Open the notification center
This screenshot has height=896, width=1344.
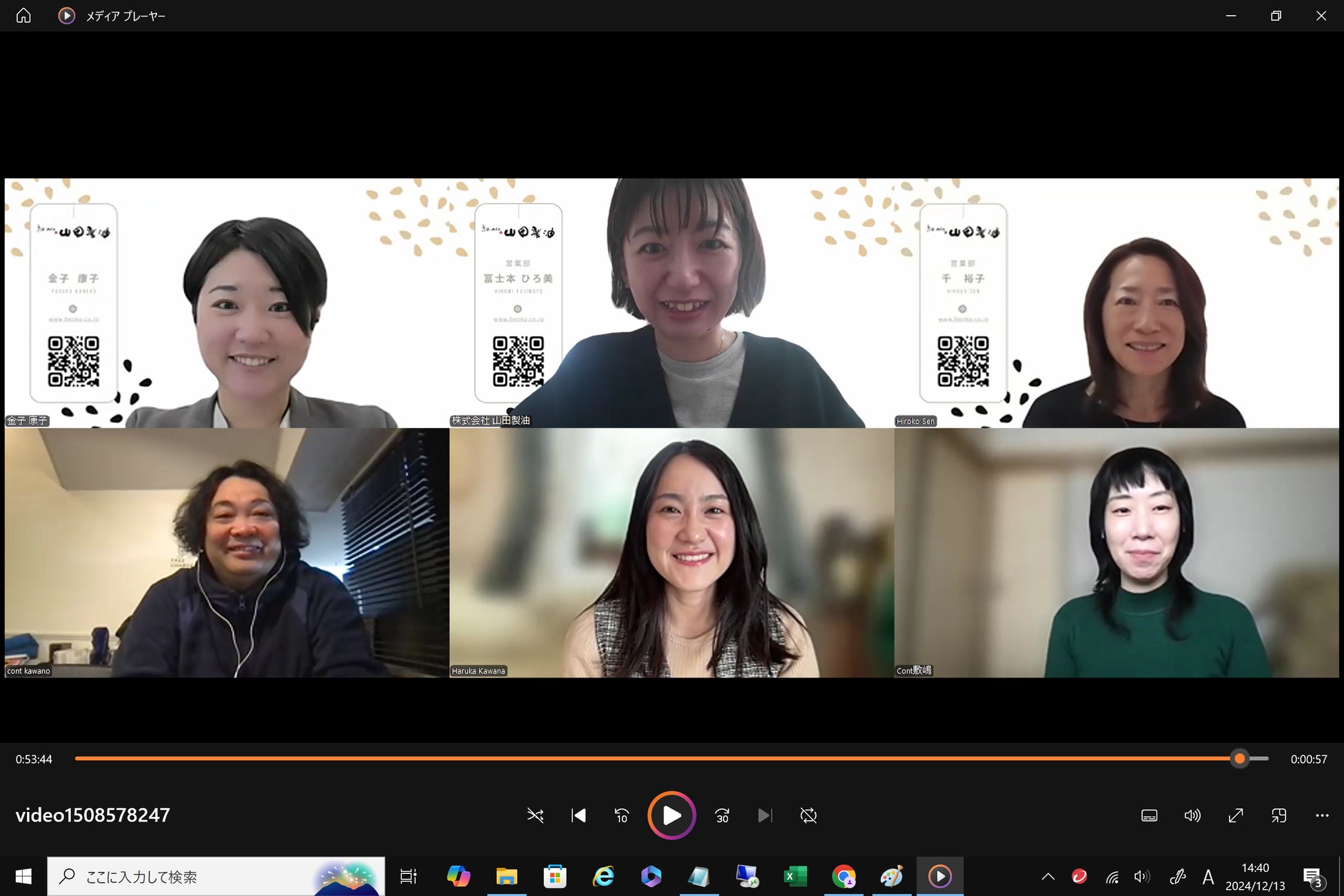tap(1312, 877)
